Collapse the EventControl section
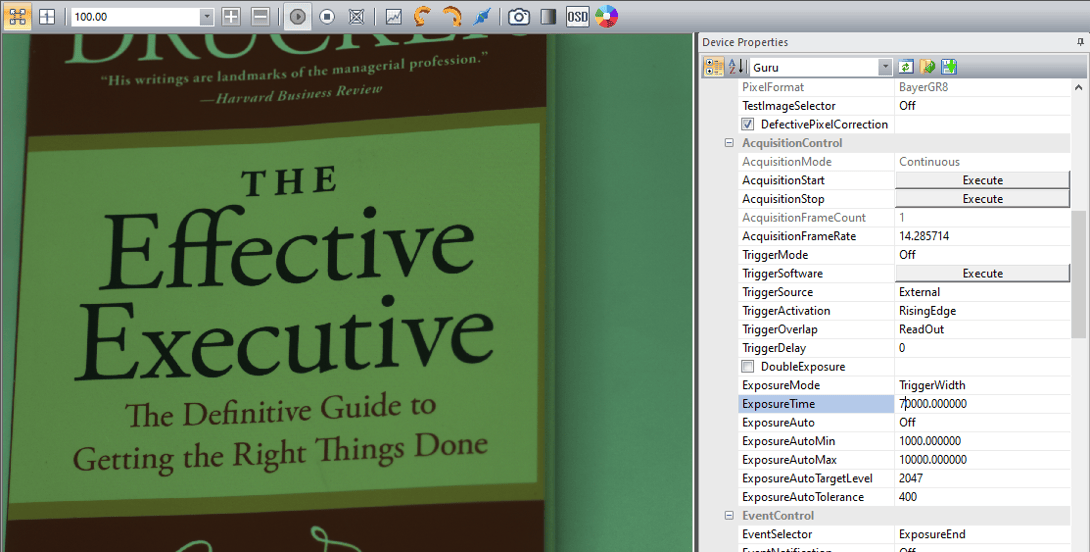Image resolution: width=1090 pixels, height=552 pixels. (x=729, y=515)
